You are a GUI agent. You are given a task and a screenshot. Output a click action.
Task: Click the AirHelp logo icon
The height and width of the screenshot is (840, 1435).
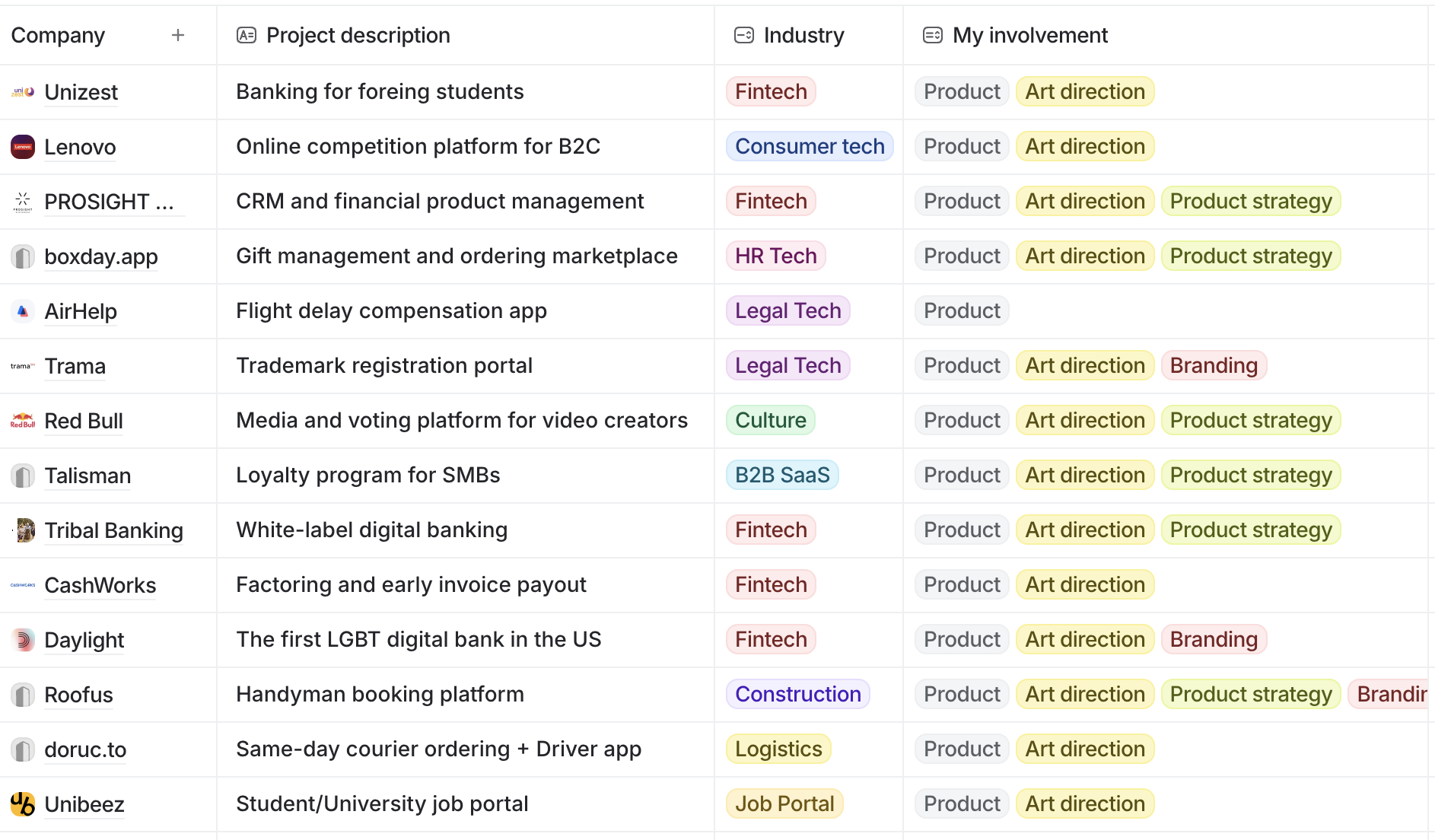[x=23, y=311]
